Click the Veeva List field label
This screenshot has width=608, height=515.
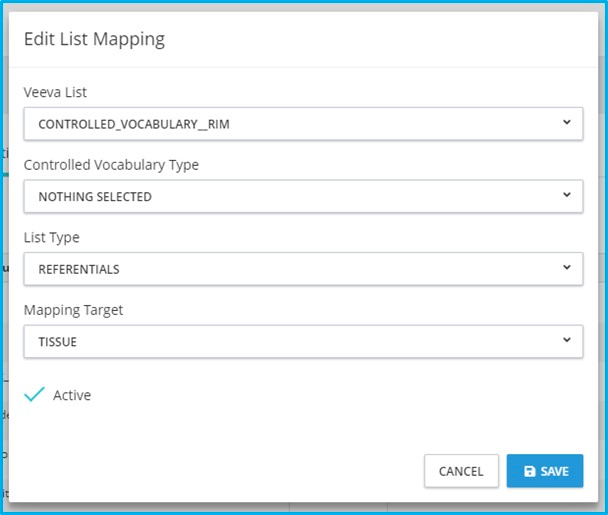click(55, 92)
